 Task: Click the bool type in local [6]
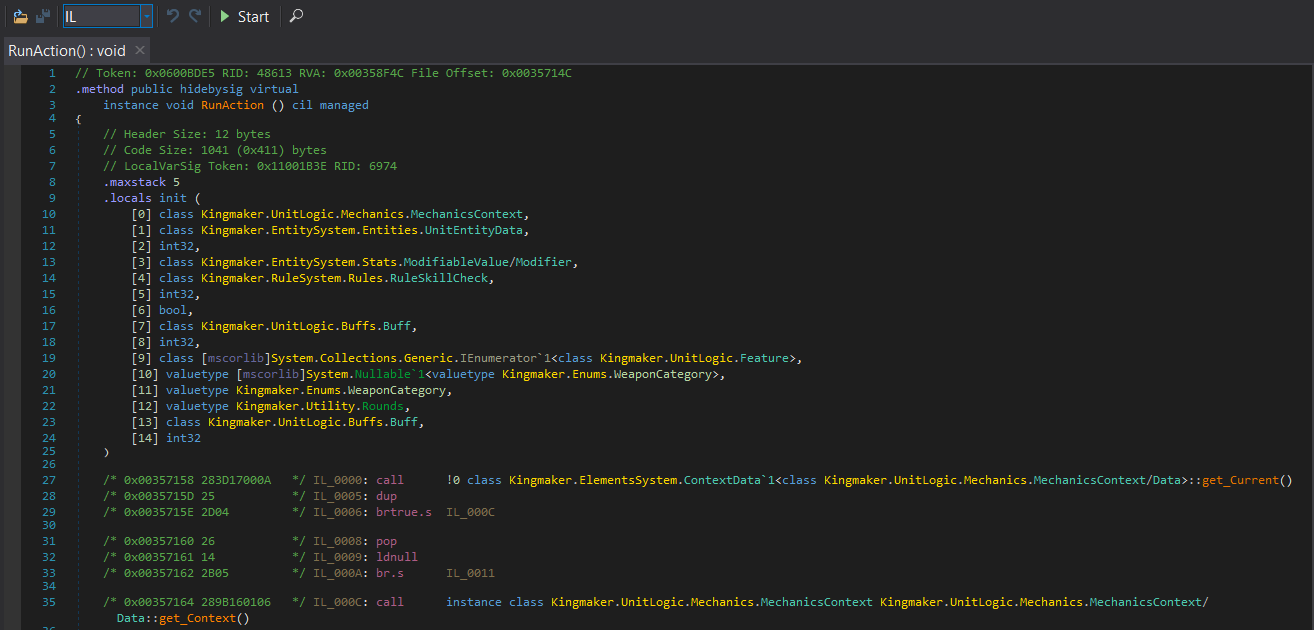[x=173, y=310]
